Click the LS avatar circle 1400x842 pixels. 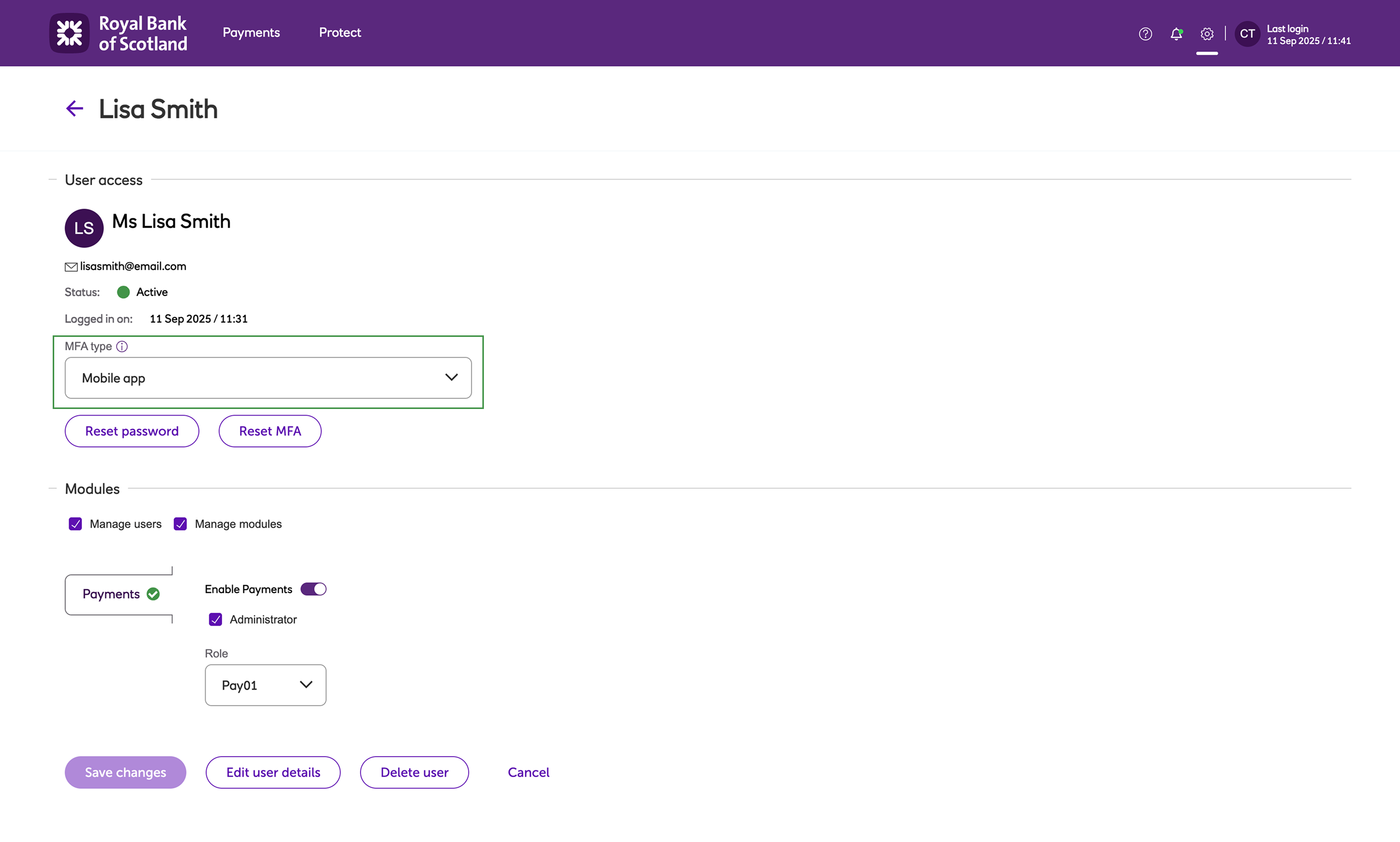(84, 228)
